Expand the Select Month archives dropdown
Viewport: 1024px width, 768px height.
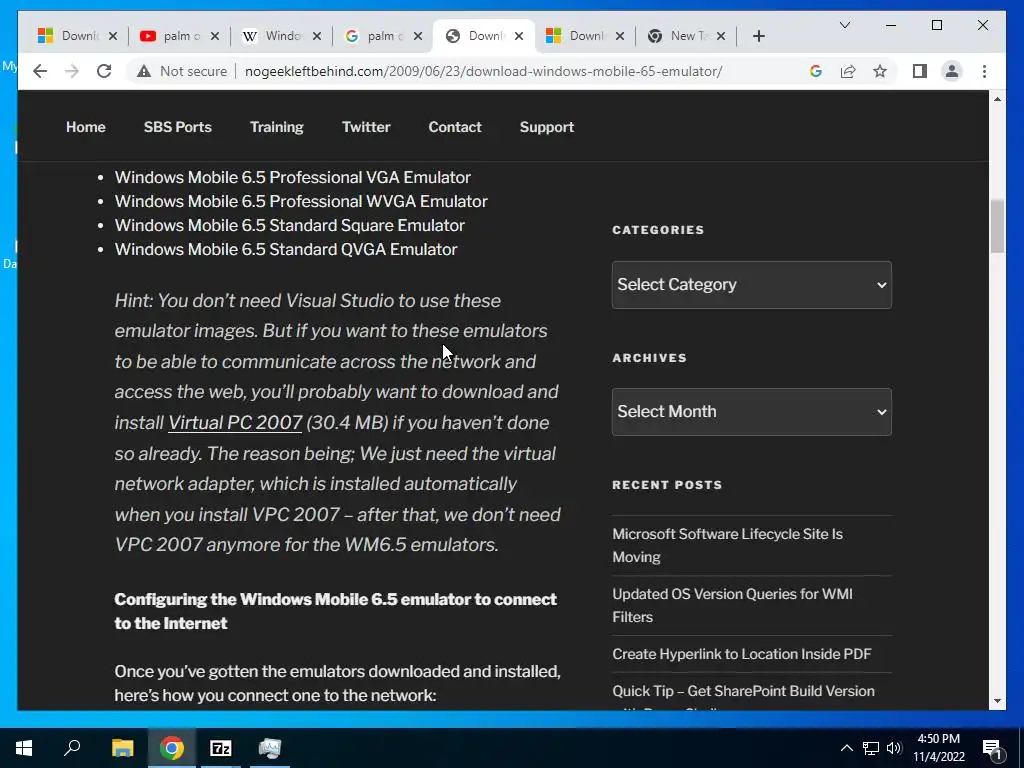point(752,411)
